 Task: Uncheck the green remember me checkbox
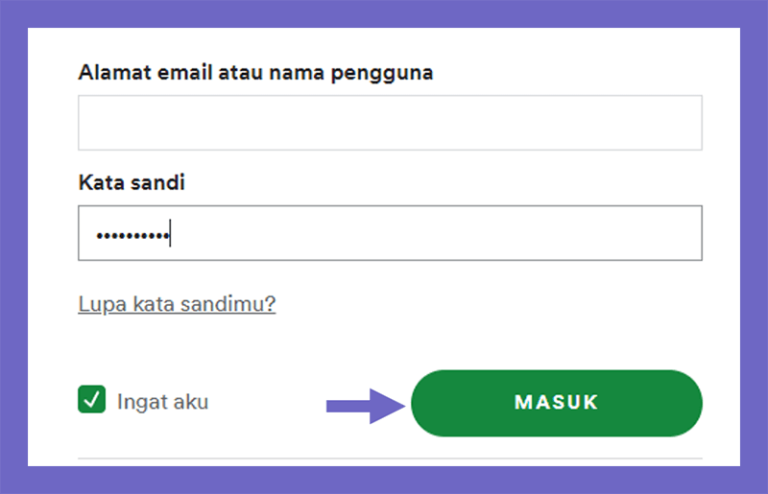click(92, 400)
